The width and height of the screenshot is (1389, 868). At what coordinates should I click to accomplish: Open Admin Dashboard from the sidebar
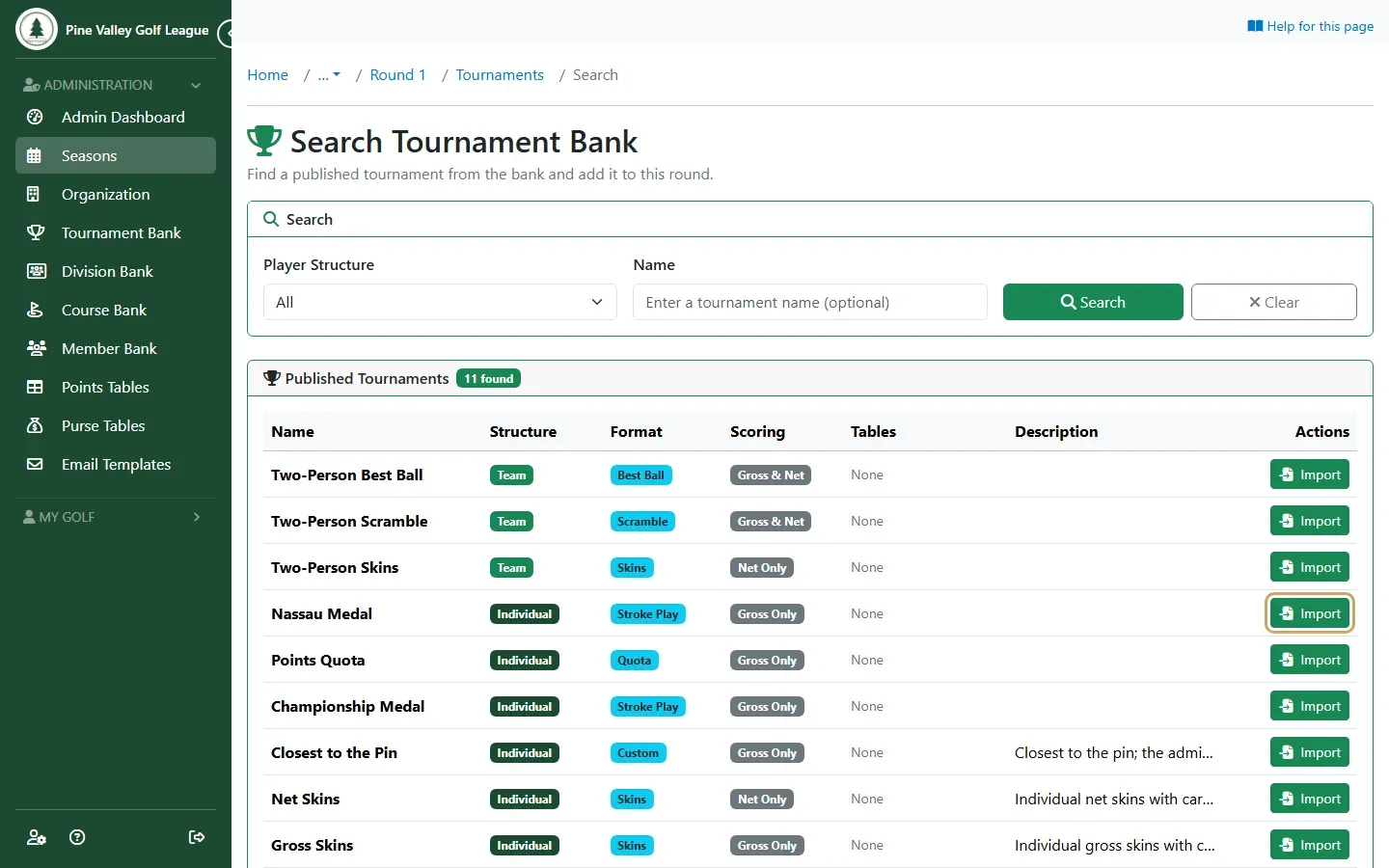[116, 117]
